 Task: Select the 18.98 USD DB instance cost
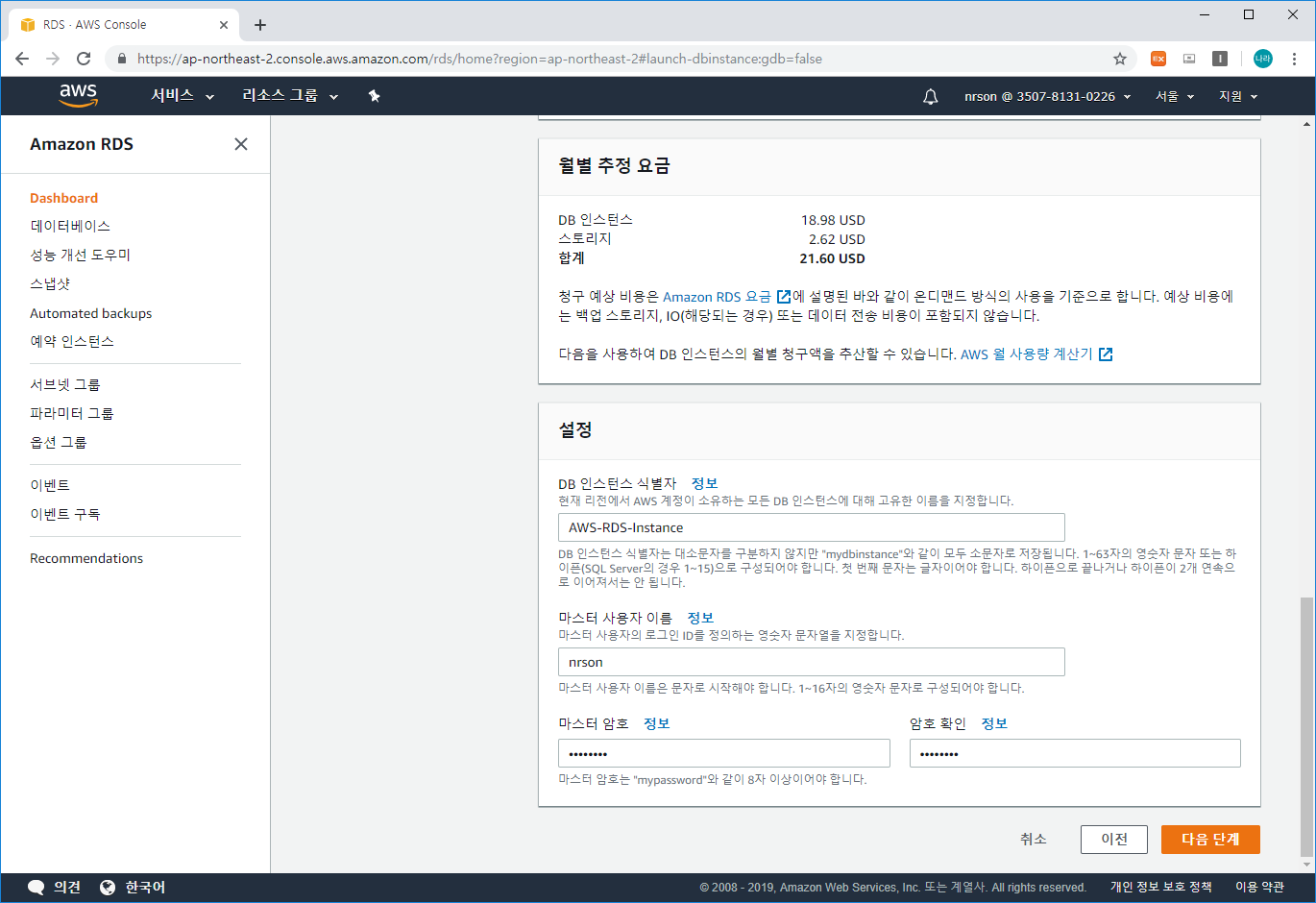coord(833,220)
